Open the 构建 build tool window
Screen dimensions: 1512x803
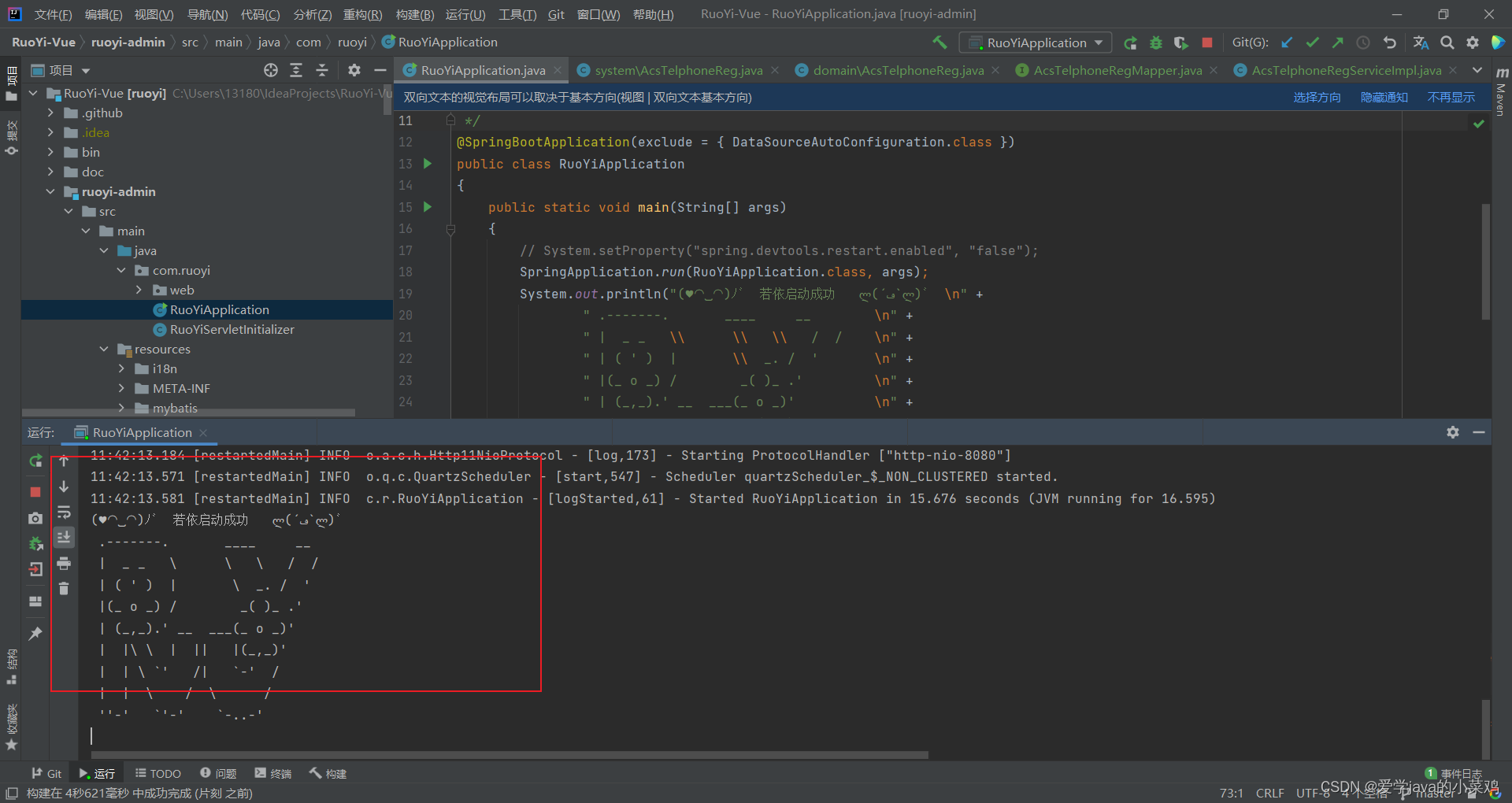[328, 773]
